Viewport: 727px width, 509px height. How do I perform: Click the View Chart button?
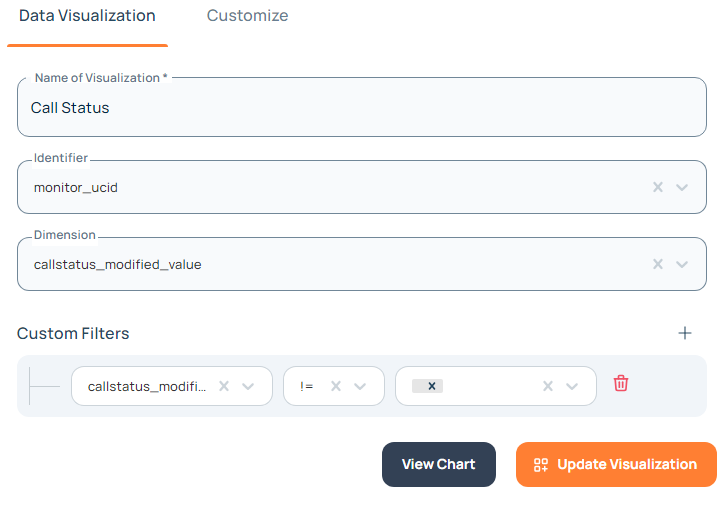click(x=438, y=464)
